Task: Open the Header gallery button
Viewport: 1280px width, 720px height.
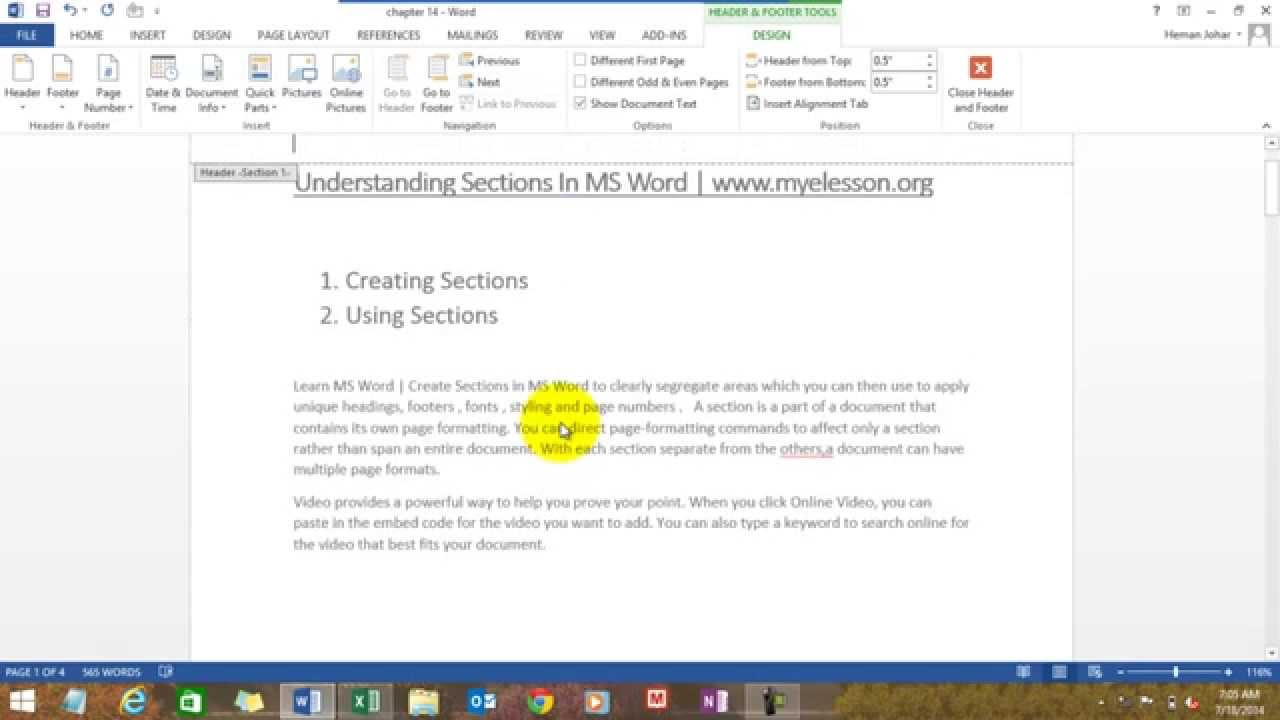Action: (22, 84)
